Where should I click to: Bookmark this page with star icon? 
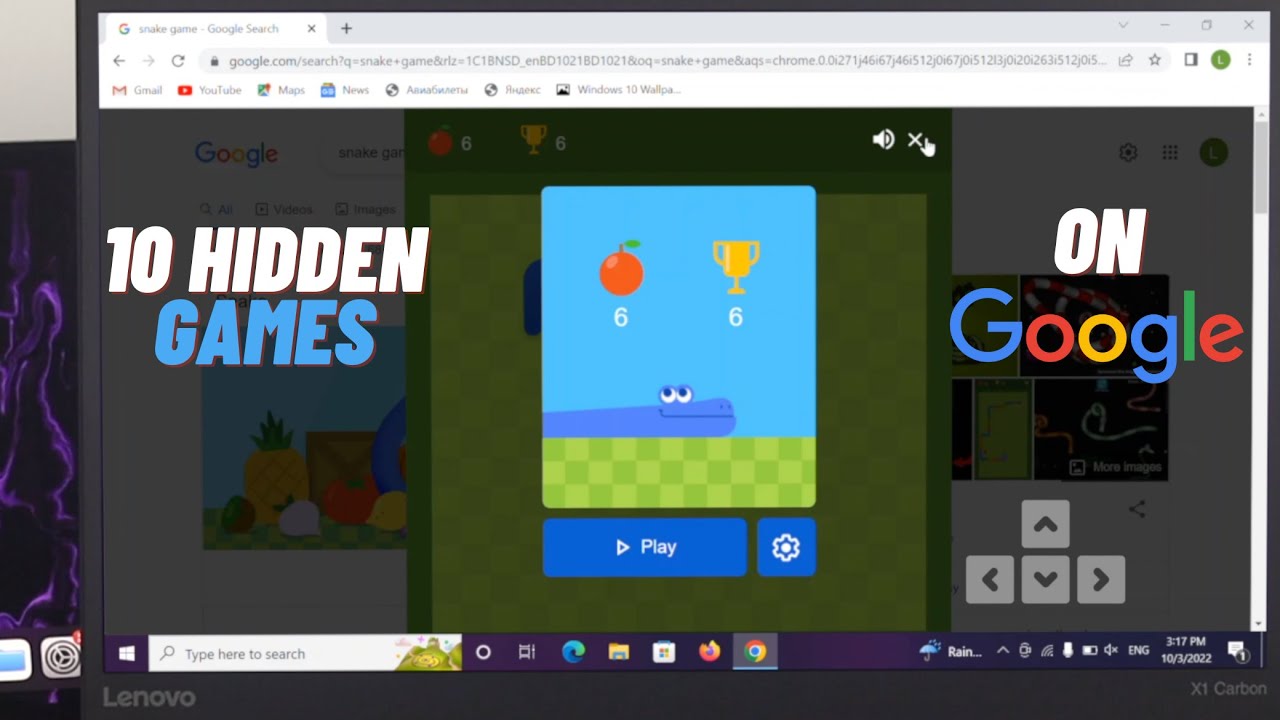click(x=1155, y=60)
